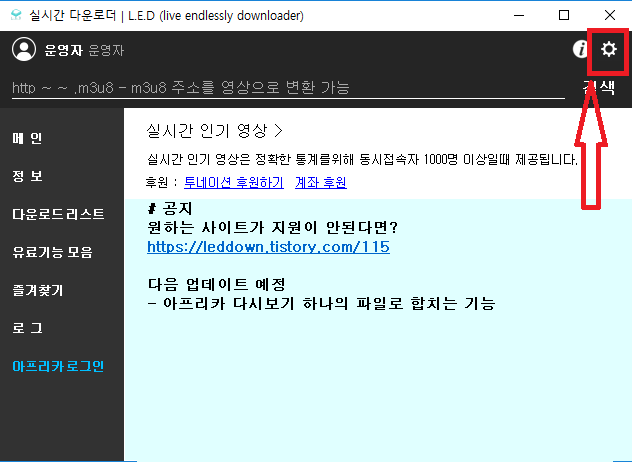Click 아프리카 로그인 in the sidebar
The width and height of the screenshot is (632, 462).
tap(58, 366)
